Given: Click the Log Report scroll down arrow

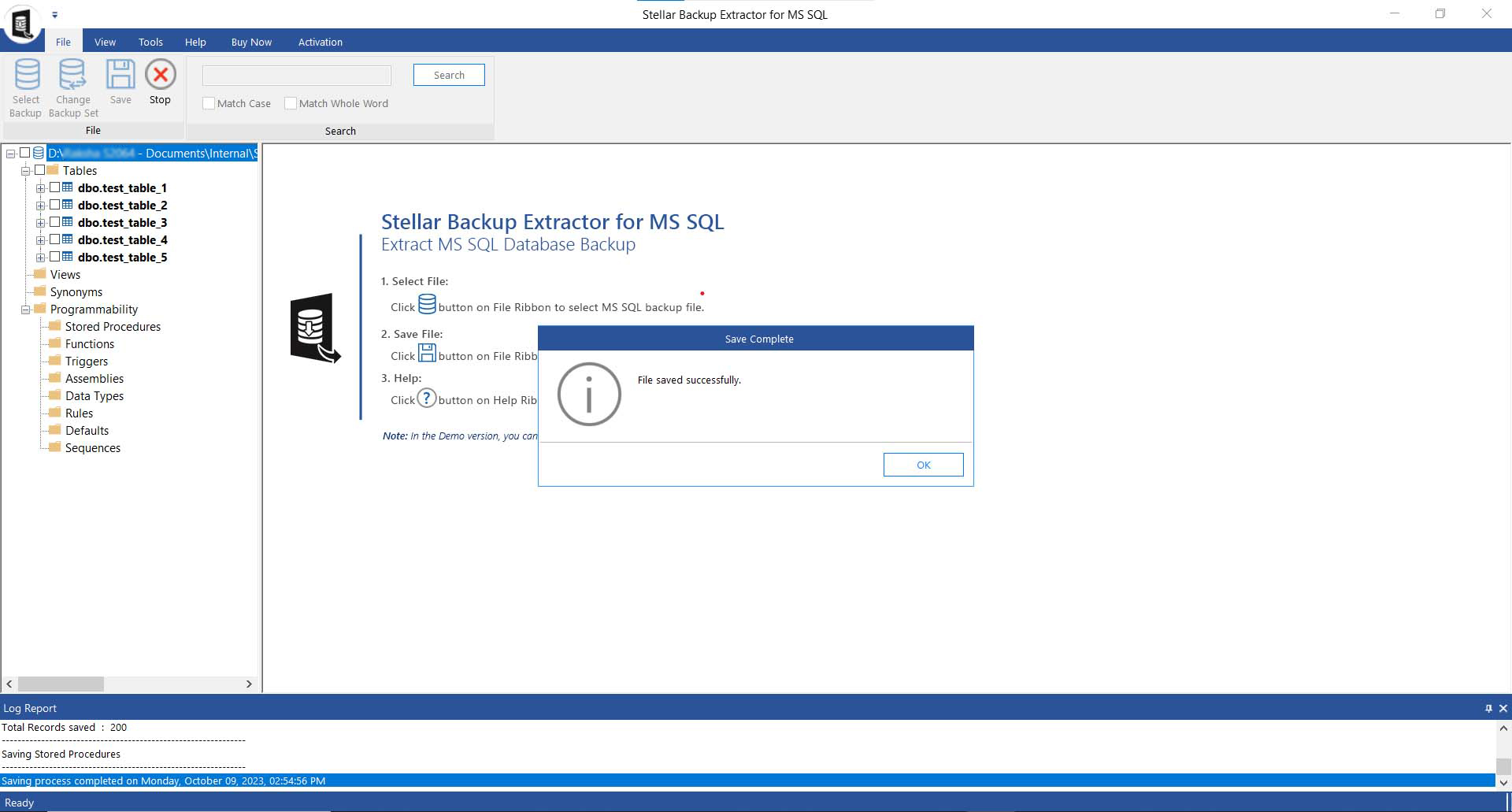Looking at the screenshot, I should click(x=1503, y=782).
